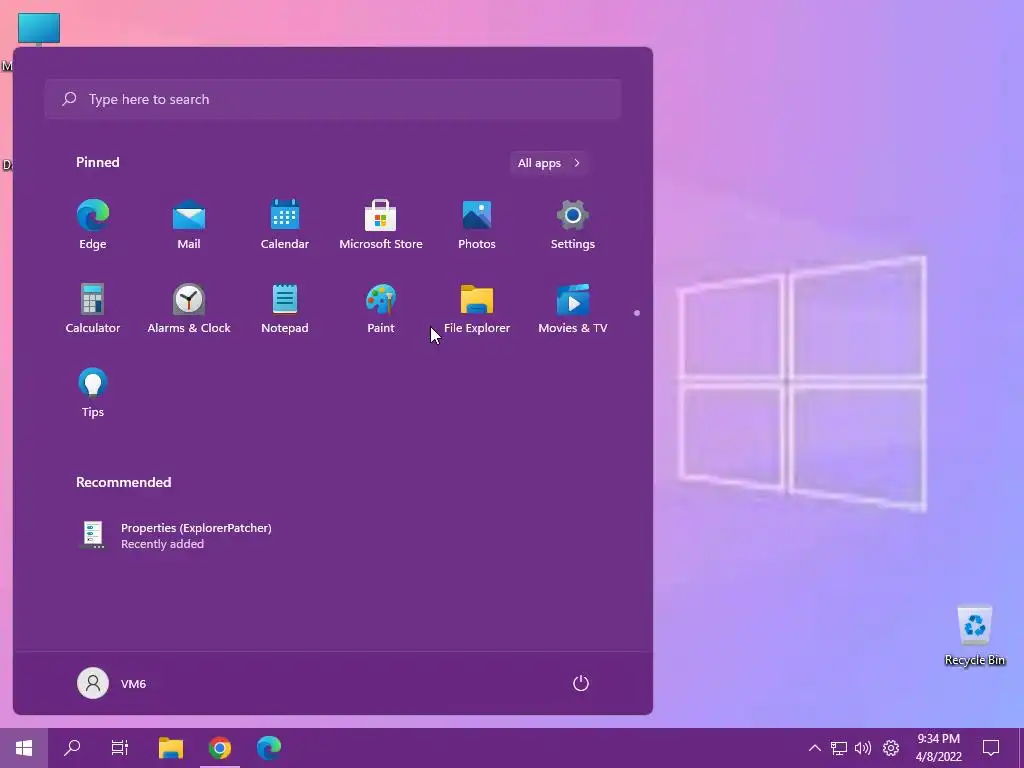1024x768 pixels.
Task: Open the Paint app
Action: click(381, 310)
